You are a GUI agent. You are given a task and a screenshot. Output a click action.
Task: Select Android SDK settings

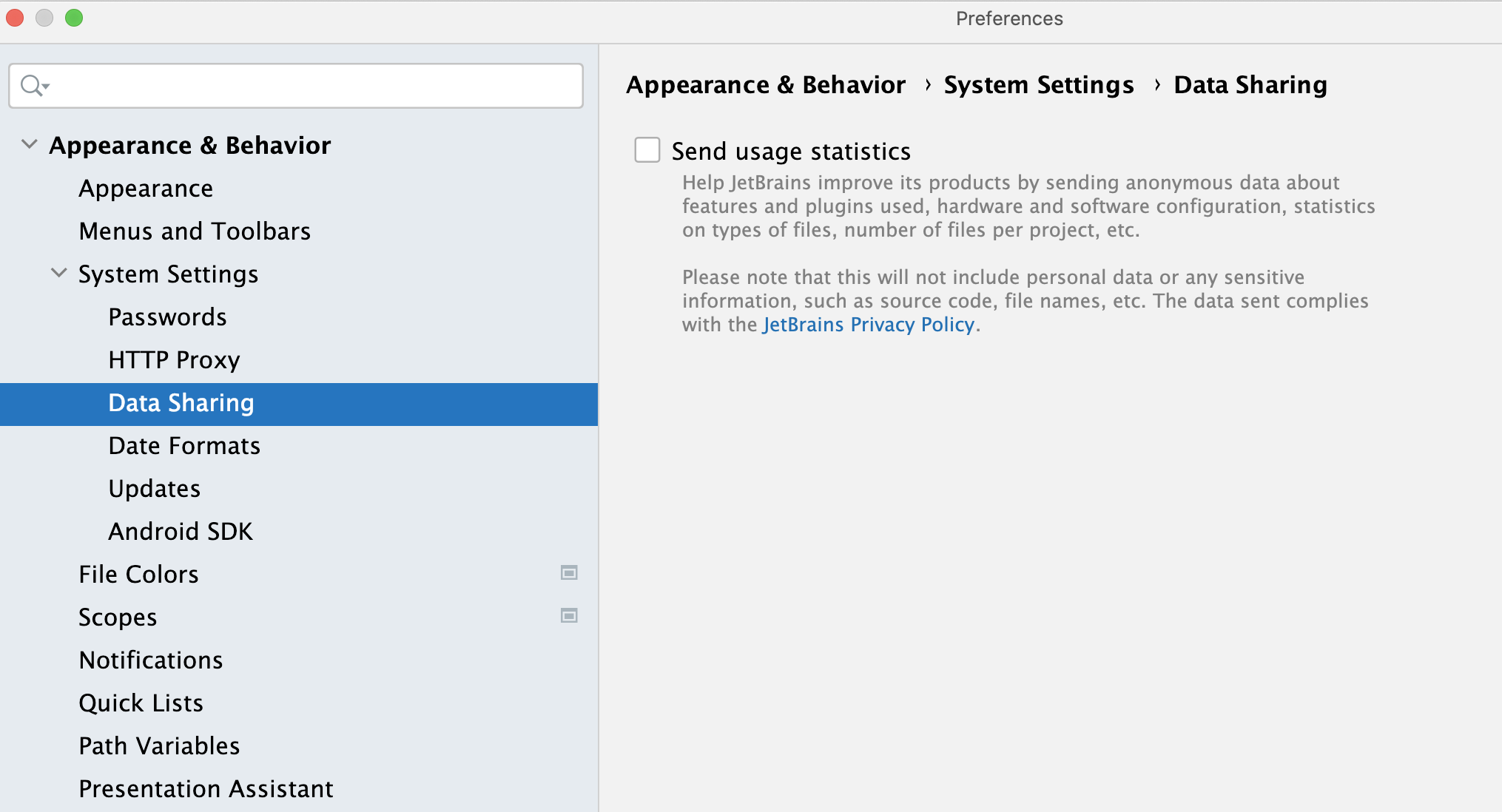(180, 531)
